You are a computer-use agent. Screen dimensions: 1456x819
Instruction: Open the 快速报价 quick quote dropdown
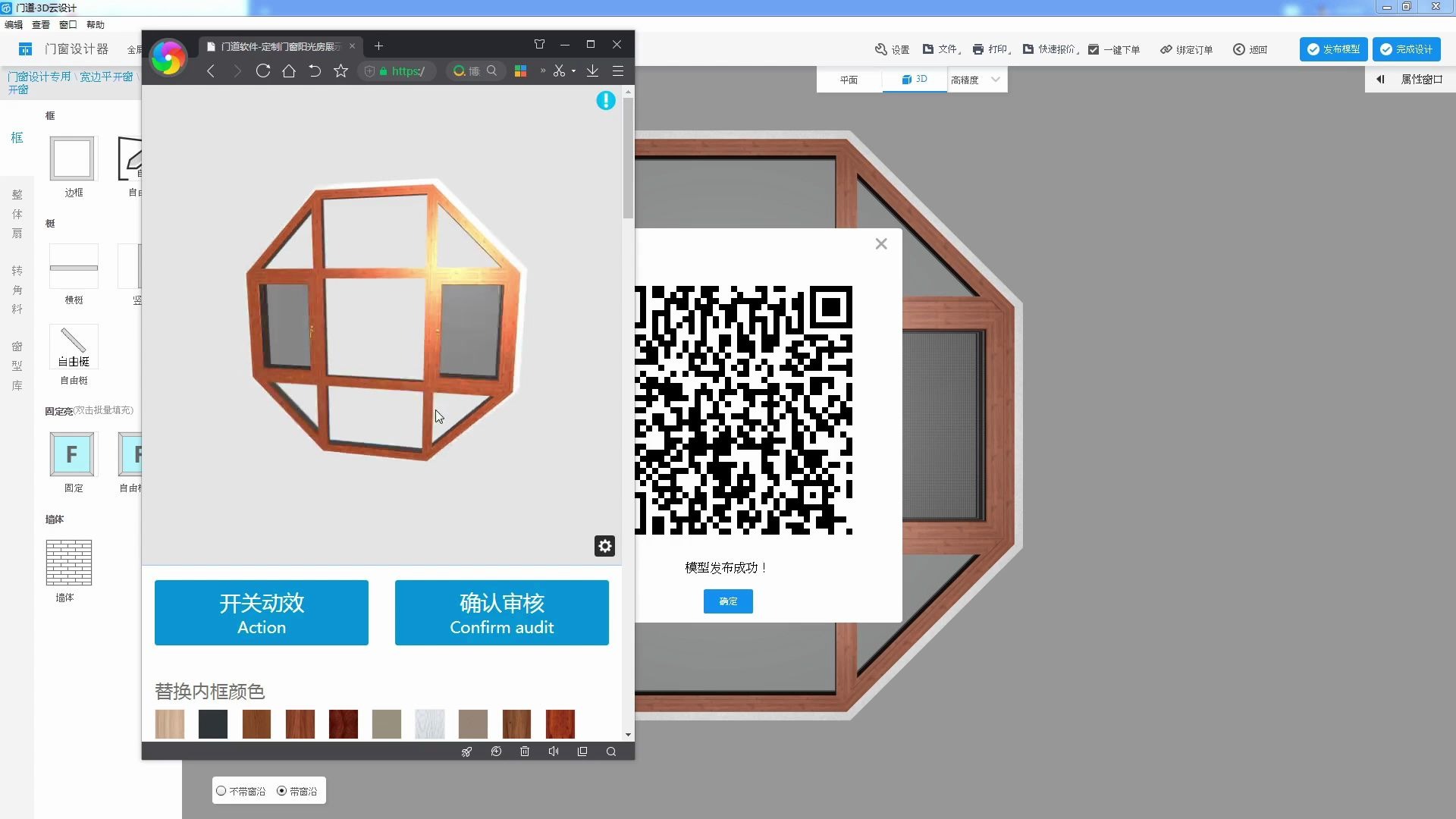pyautogui.click(x=1051, y=49)
